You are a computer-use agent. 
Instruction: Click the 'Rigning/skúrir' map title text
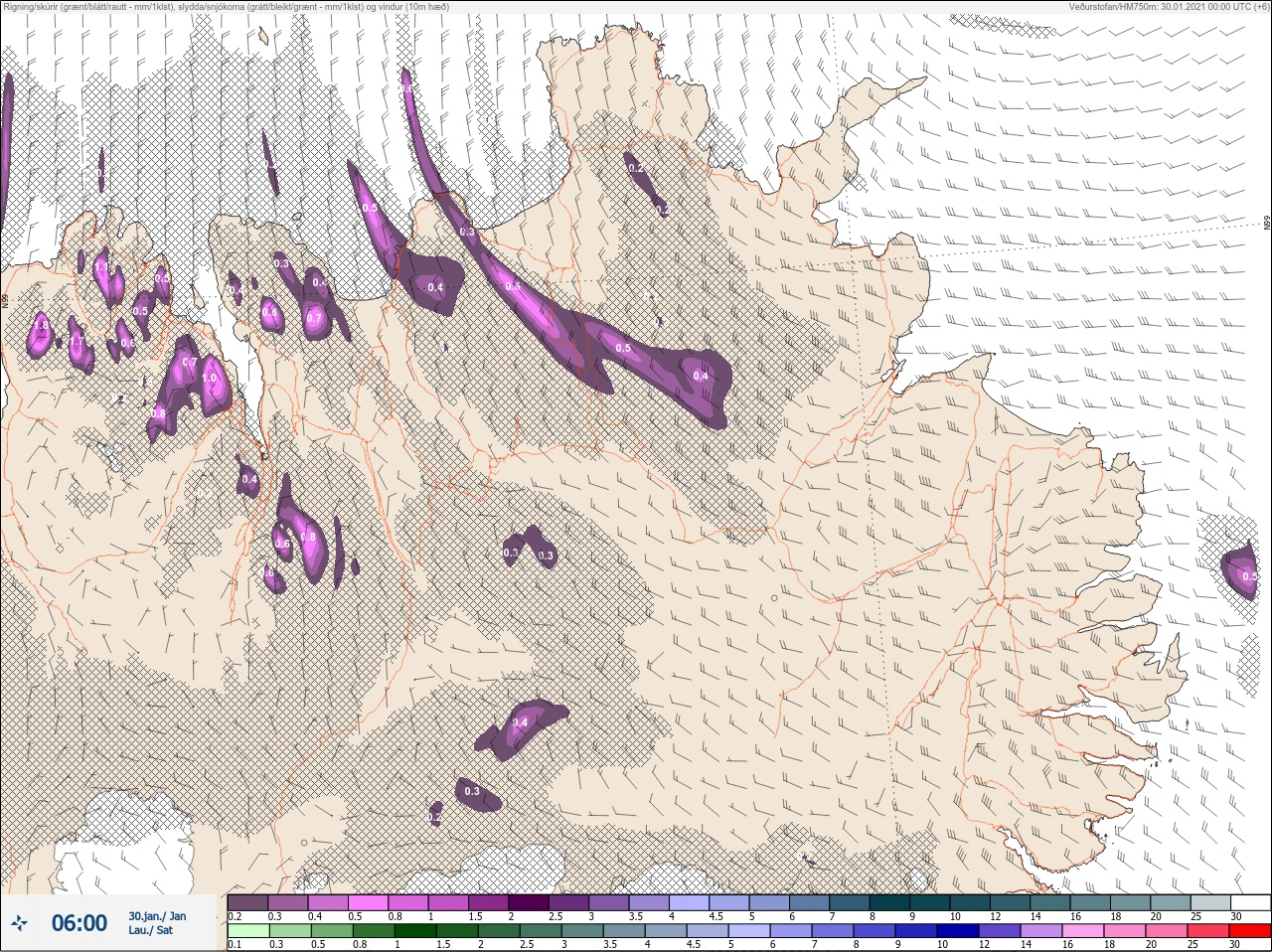tap(30, 6)
